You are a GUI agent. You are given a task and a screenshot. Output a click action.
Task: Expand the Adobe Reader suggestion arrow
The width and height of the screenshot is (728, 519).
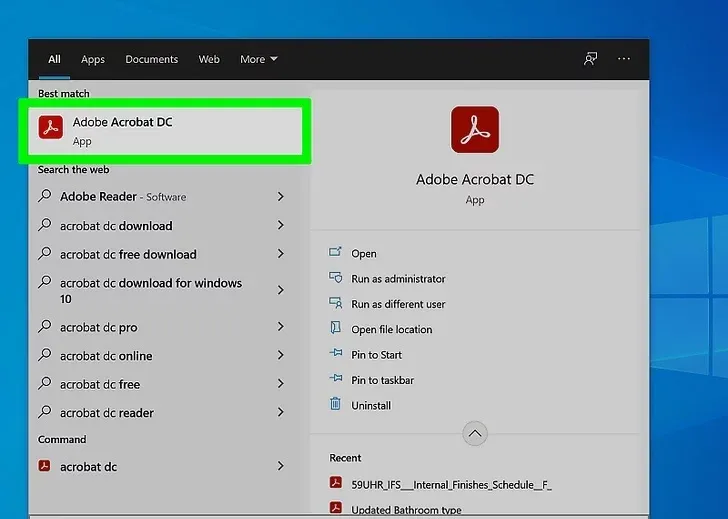click(x=280, y=196)
